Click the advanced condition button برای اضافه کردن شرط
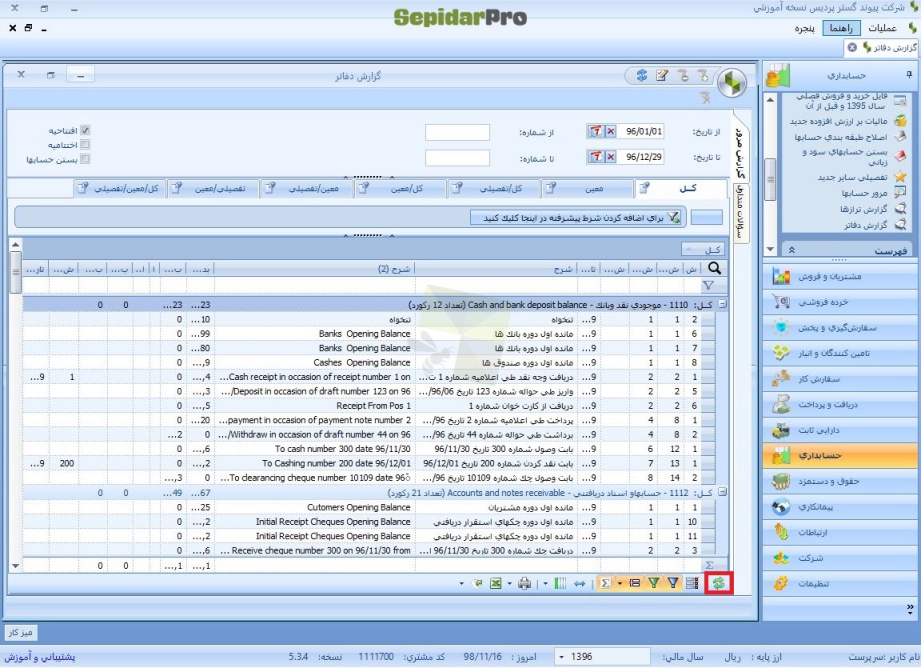This screenshot has width=921, height=668. 576,218
